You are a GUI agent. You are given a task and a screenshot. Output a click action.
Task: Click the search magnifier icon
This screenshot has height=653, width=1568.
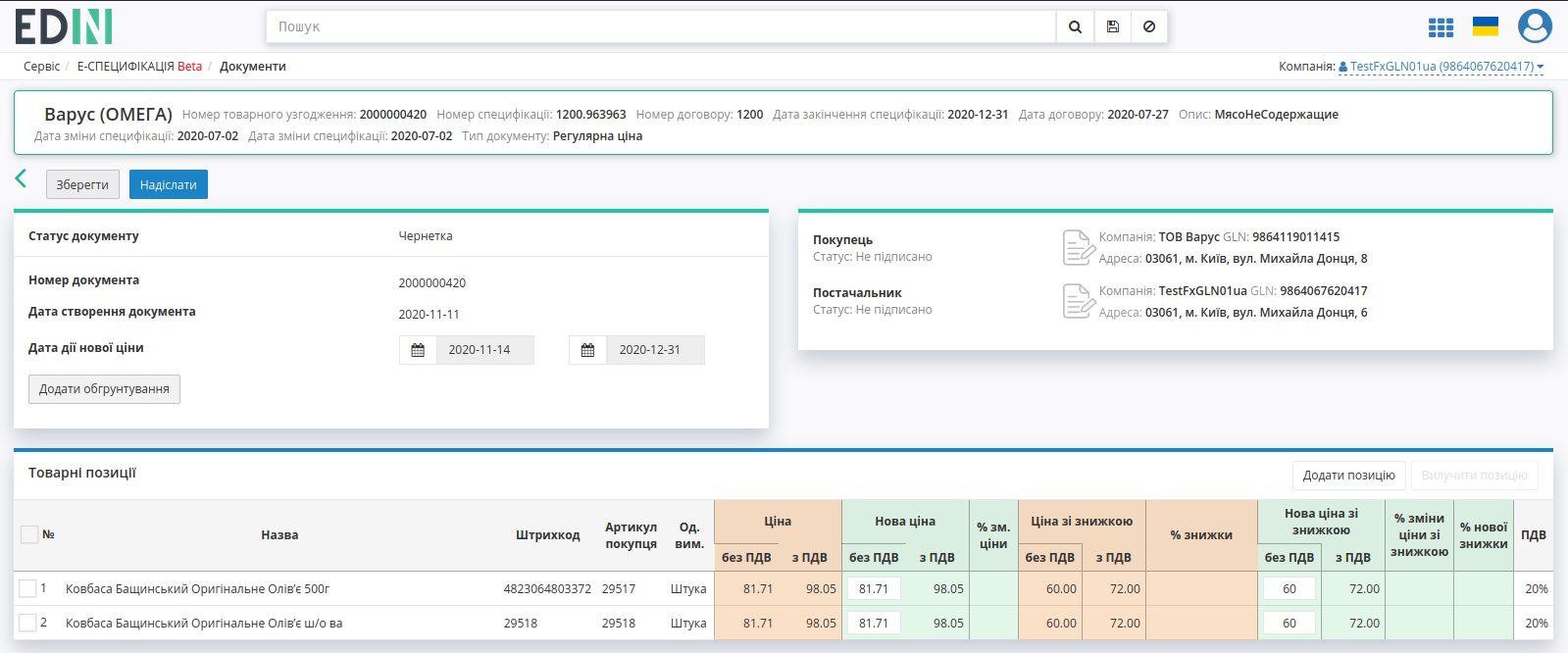(x=1075, y=26)
